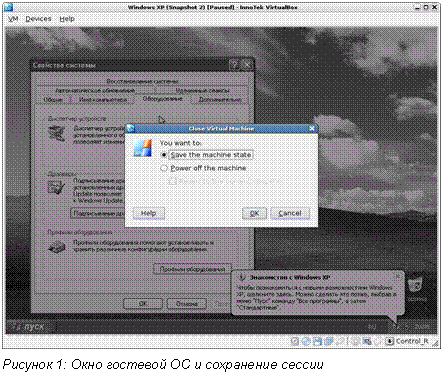Open the Восстановление системы tab
443x379 pixels.
tap(143, 81)
